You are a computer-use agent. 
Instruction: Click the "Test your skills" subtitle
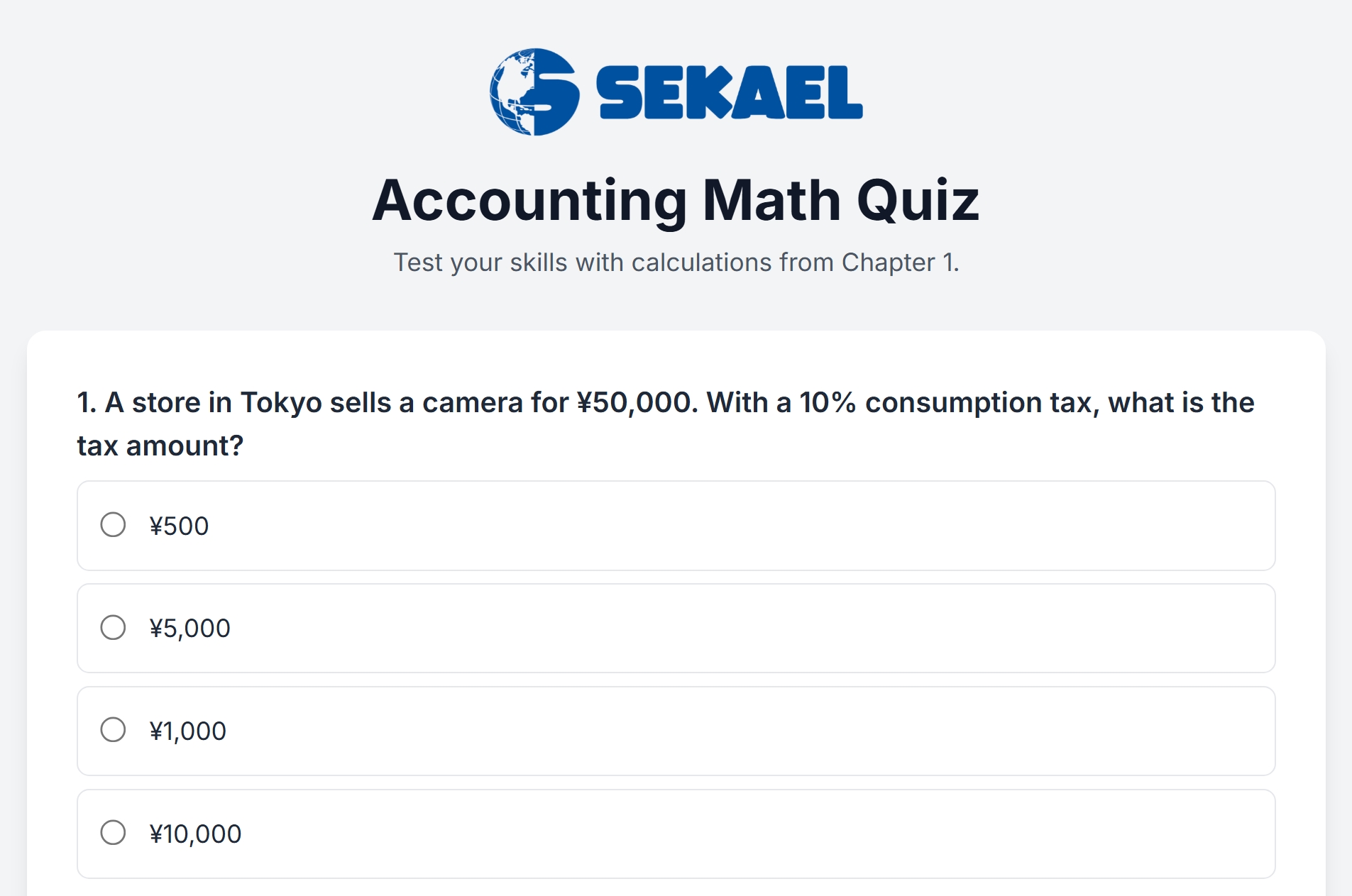[676, 262]
